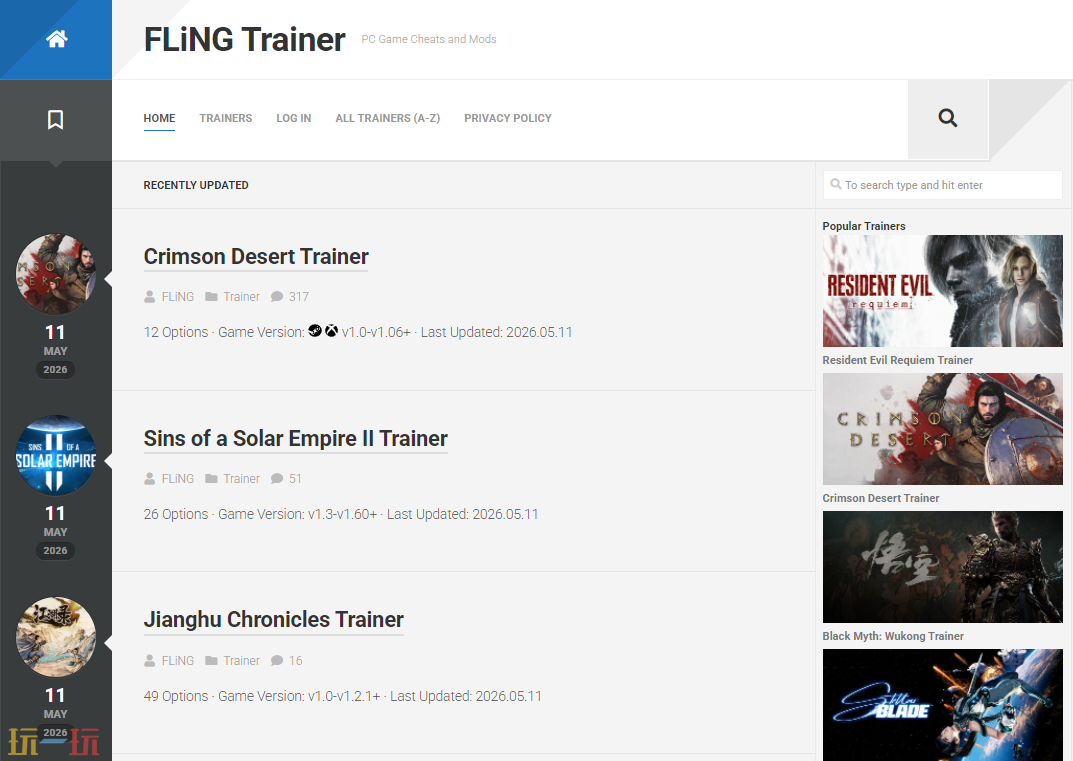Open Sins of a Solar Empire II Trainer title
Viewport: 1073px width, 761px height.
[296, 439]
